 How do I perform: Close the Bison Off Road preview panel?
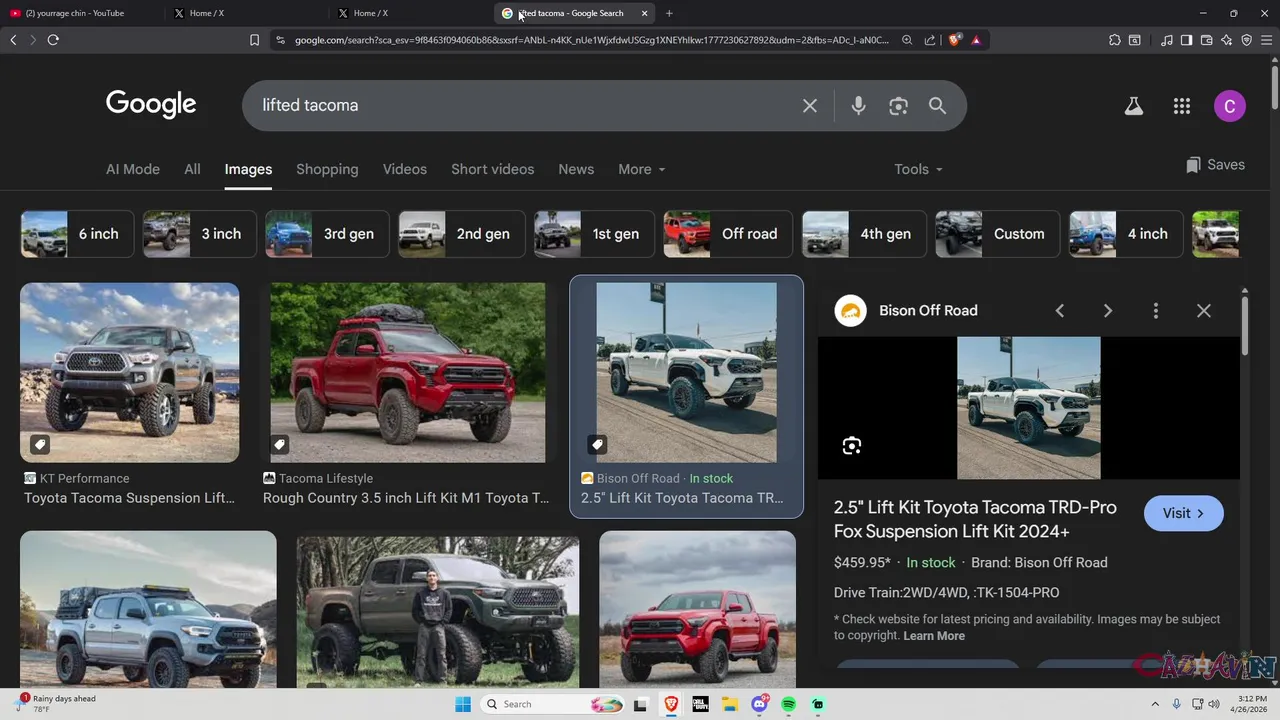pos(1204,311)
